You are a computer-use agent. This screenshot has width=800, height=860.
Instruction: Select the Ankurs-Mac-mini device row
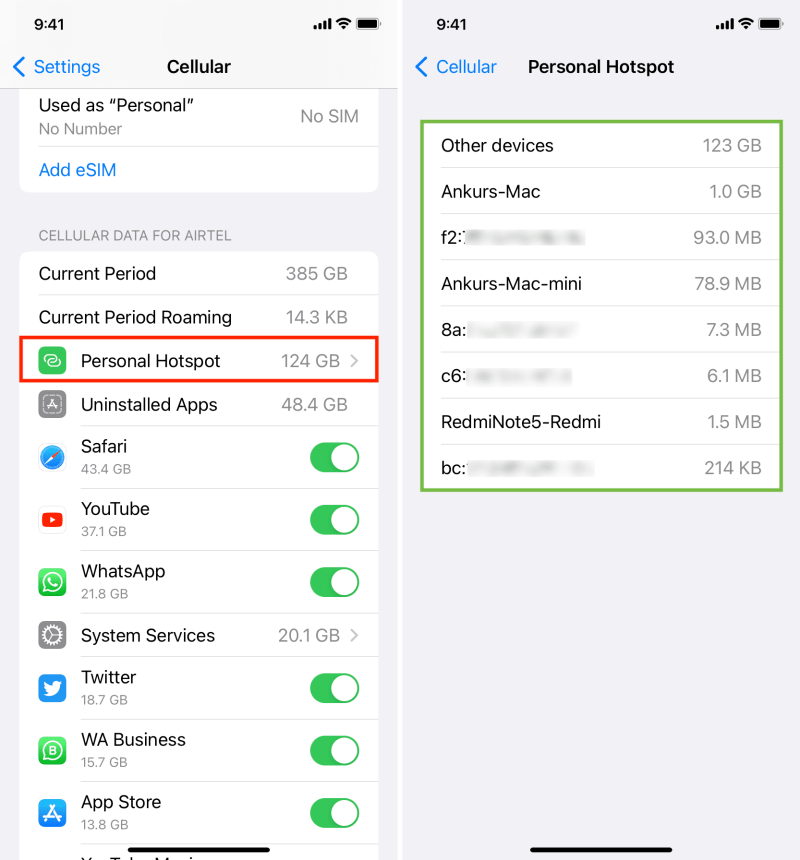click(601, 284)
